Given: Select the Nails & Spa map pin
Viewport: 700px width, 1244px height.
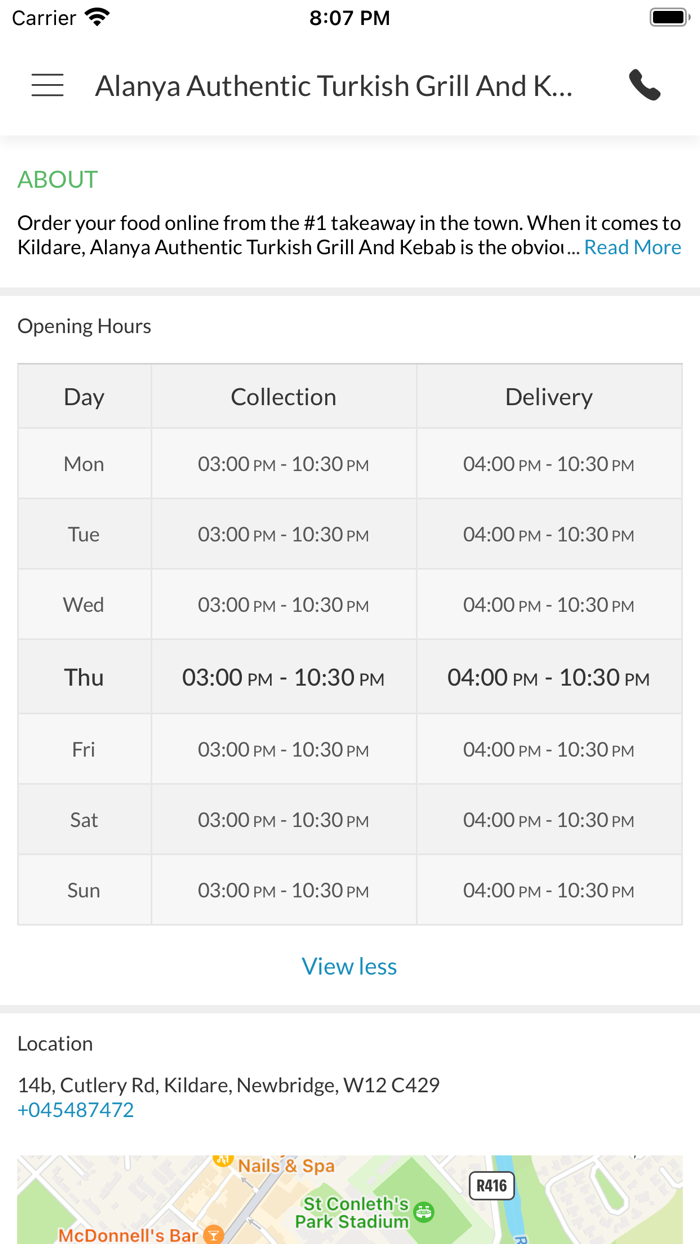Looking at the screenshot, I should click(x=223, y=1162).
